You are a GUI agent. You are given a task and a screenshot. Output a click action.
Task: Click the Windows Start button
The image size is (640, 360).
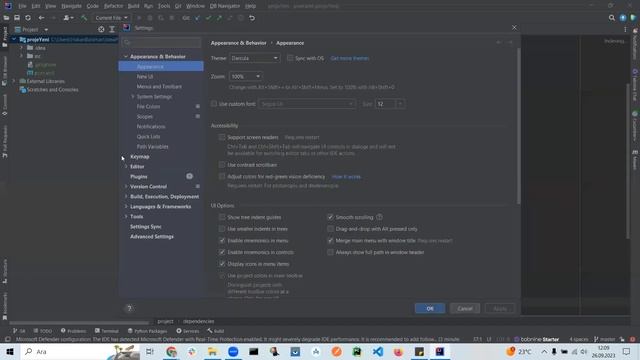click(x=10, y=351)
